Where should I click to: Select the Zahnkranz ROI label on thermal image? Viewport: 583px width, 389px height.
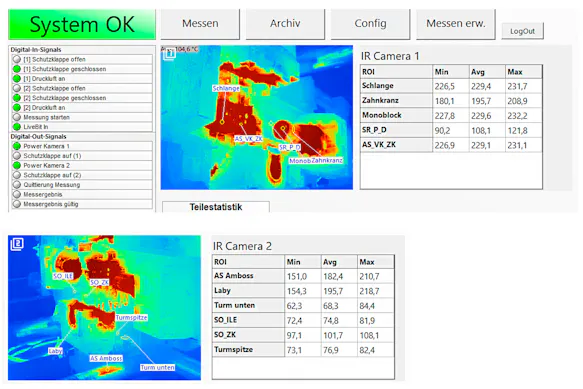(327, 161)
